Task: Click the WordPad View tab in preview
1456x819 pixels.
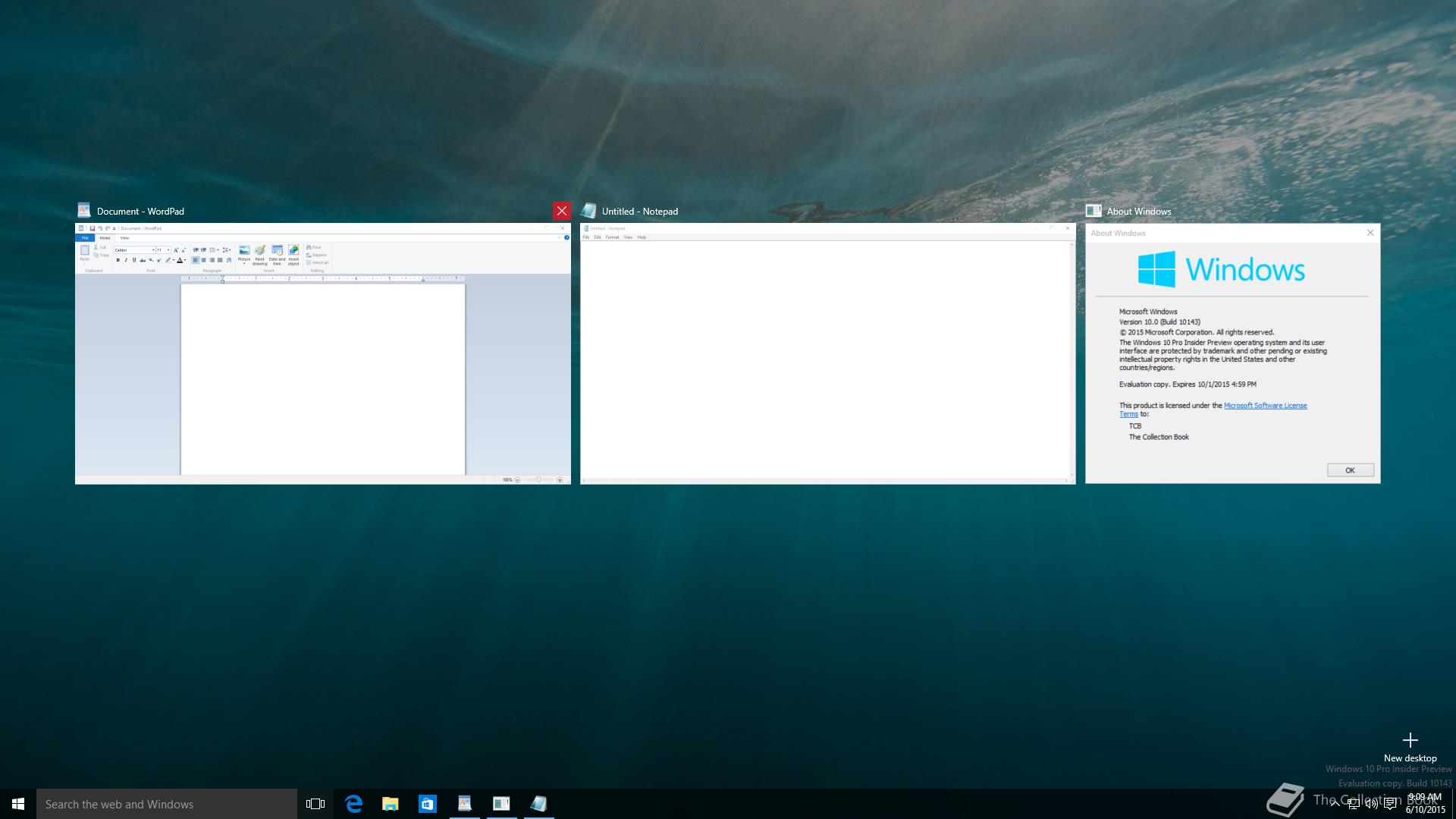Action: [x=124, y=238]
